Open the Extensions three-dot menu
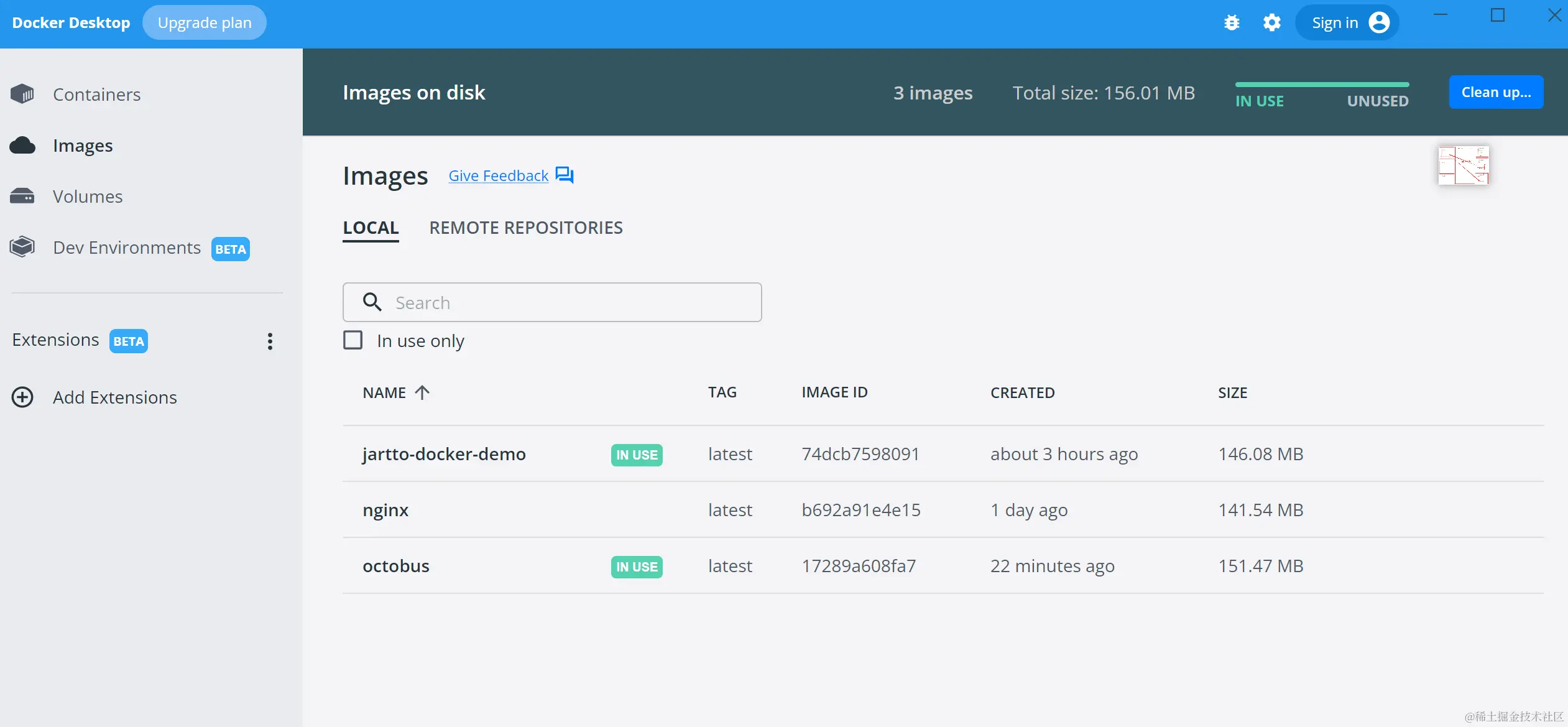Image resolution: width=1568 pixels, height=727 pixels. pos(270,341)
